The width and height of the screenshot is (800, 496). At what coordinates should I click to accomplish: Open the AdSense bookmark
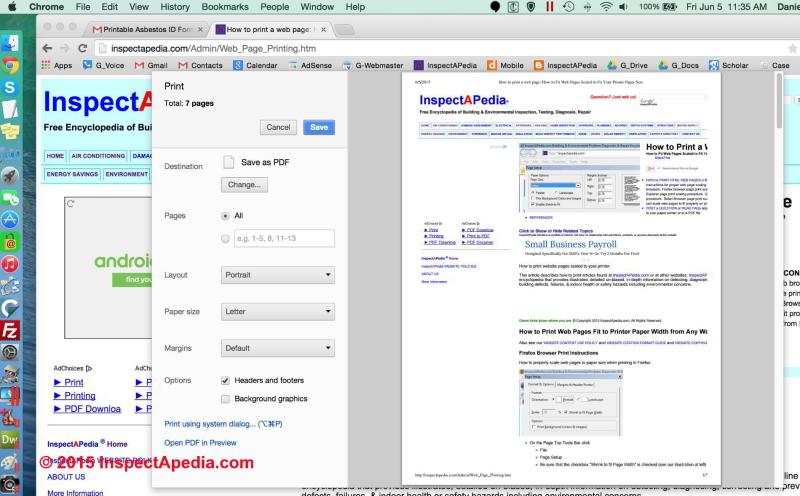point(310,65)
